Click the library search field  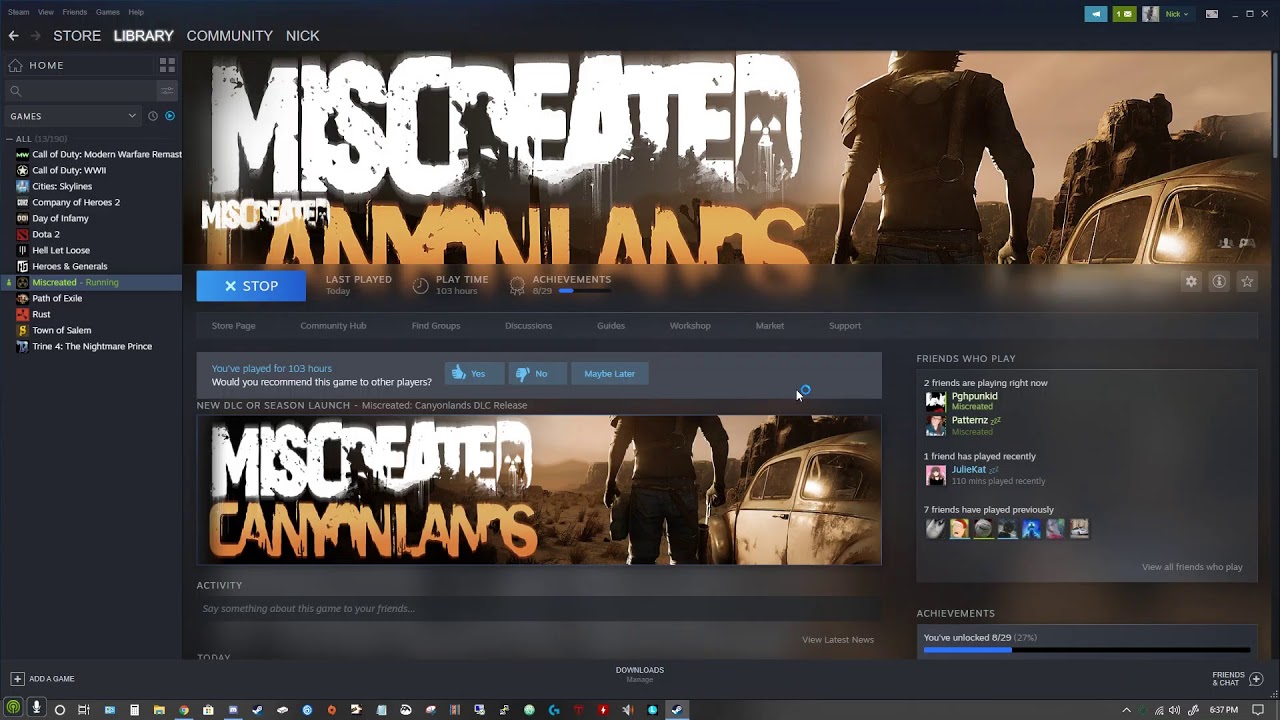coord(82,91)
